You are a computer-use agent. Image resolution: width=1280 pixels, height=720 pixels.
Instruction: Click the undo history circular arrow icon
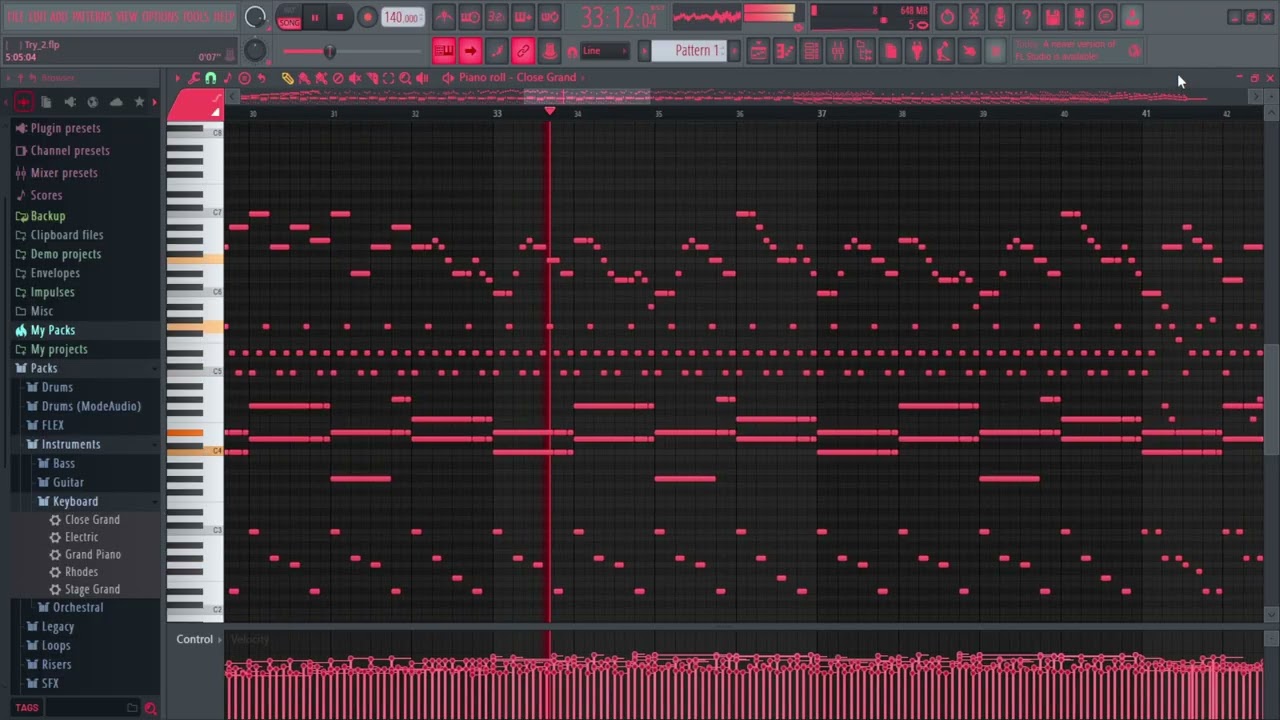point(948,17)
